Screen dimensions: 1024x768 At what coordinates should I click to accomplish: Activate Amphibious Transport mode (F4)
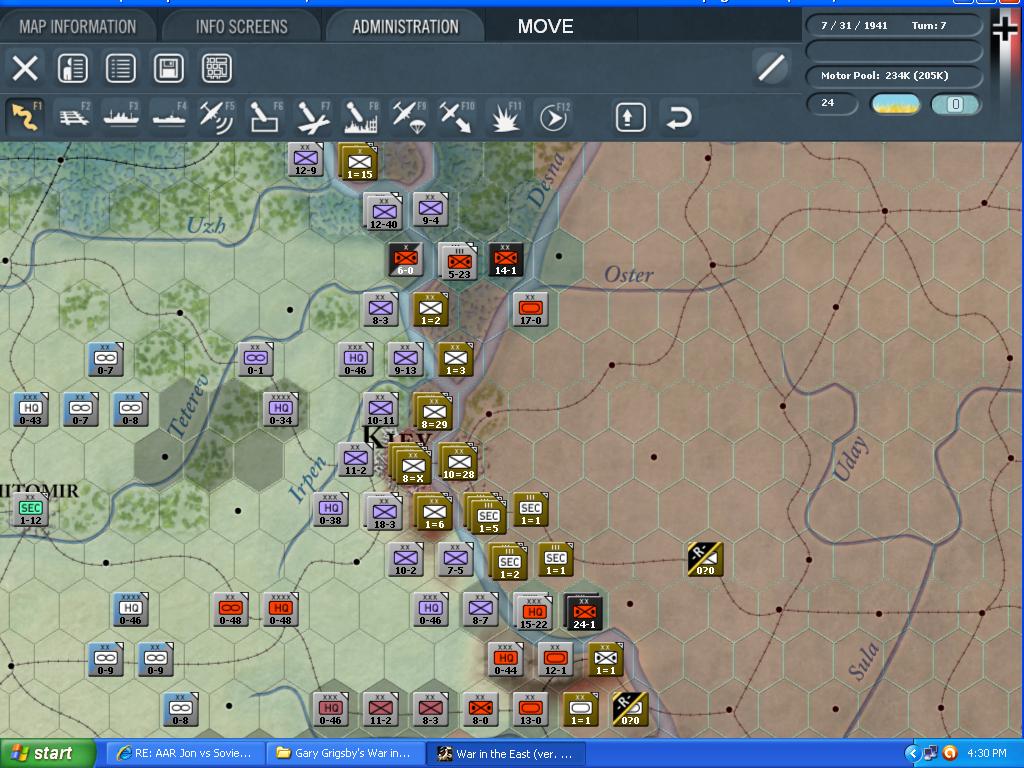[169, 117]
